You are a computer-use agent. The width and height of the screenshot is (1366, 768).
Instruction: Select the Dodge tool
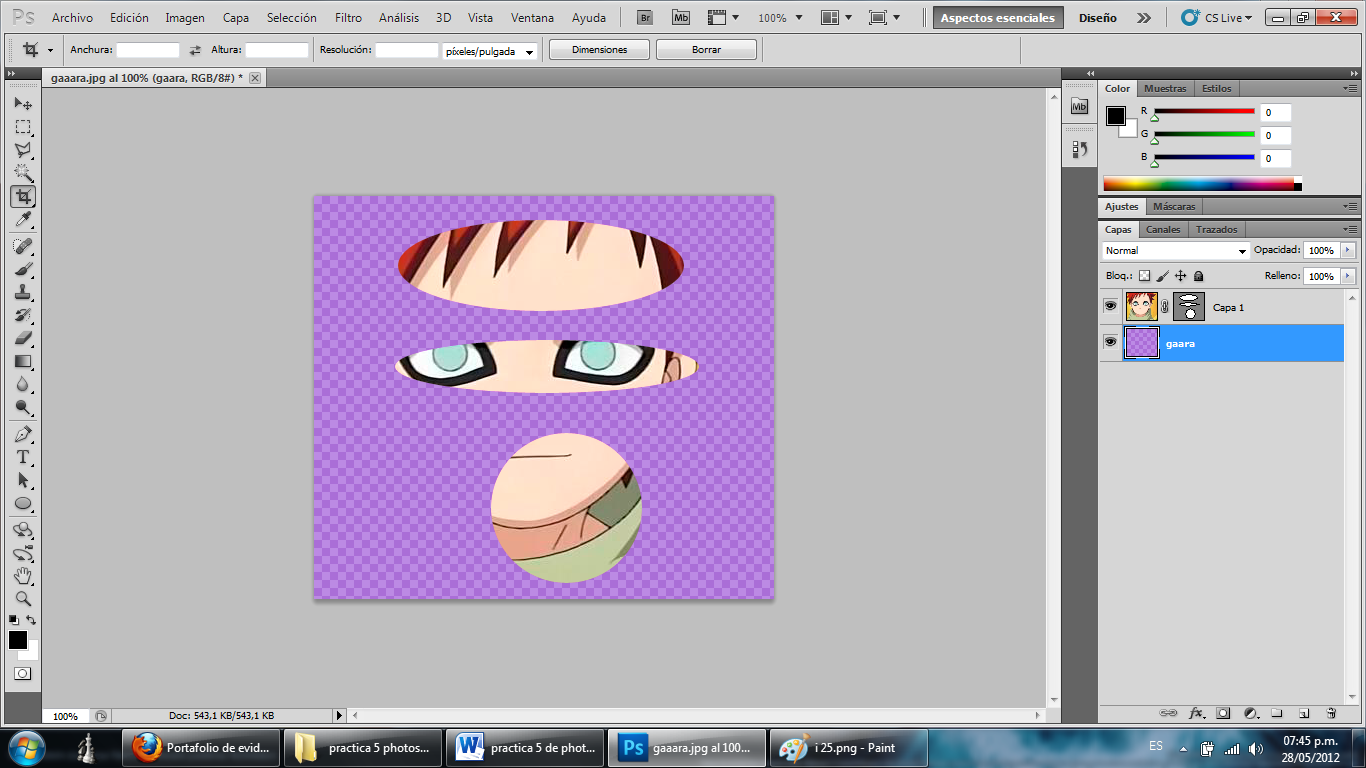click(x=23, y=407)
